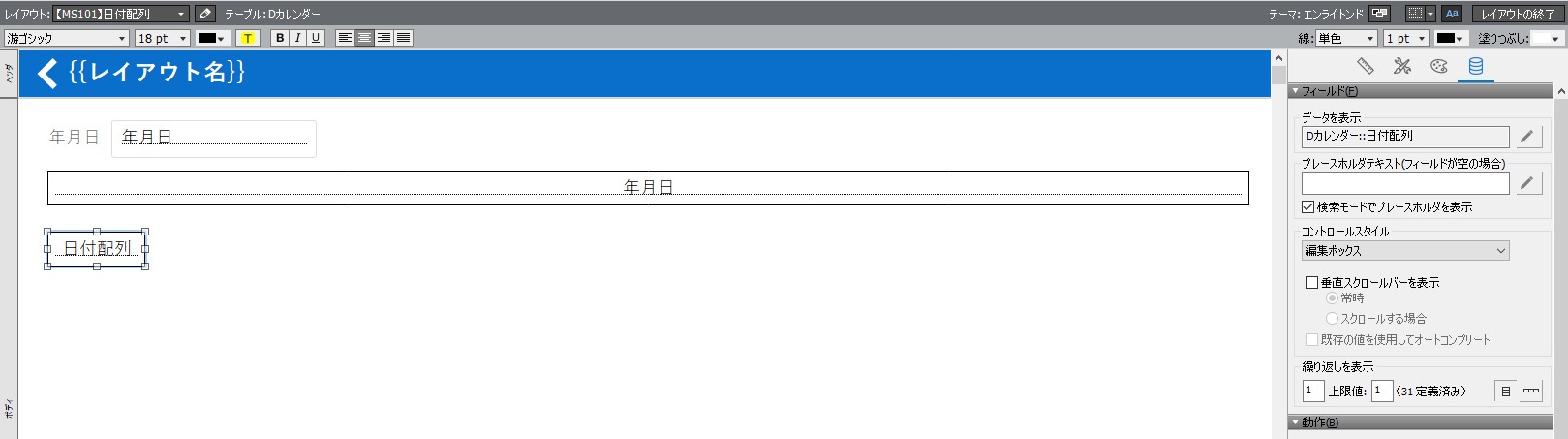Screen dimensions: 1568x439
Task: Select the Data database inspector tab
Action: pos(1475,66)
